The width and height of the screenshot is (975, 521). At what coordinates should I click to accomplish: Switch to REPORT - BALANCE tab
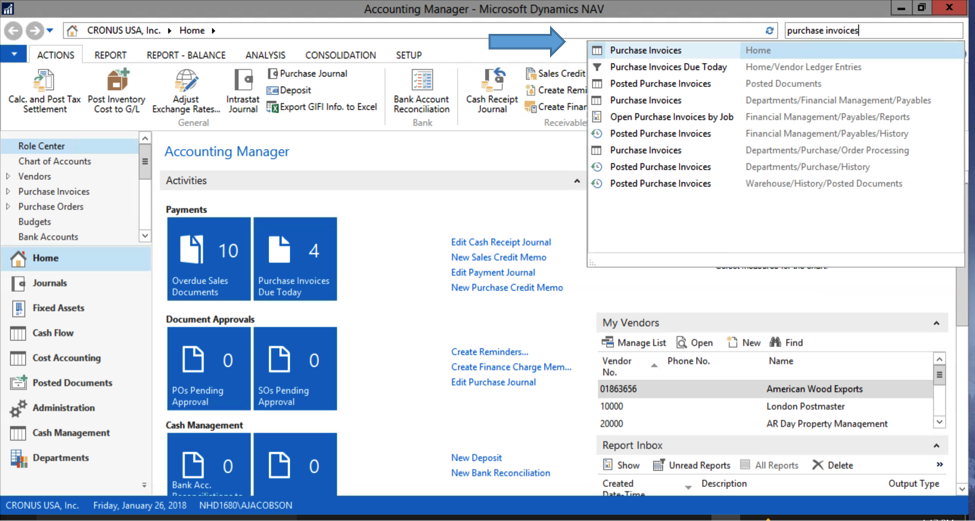[x=186, y=55]
